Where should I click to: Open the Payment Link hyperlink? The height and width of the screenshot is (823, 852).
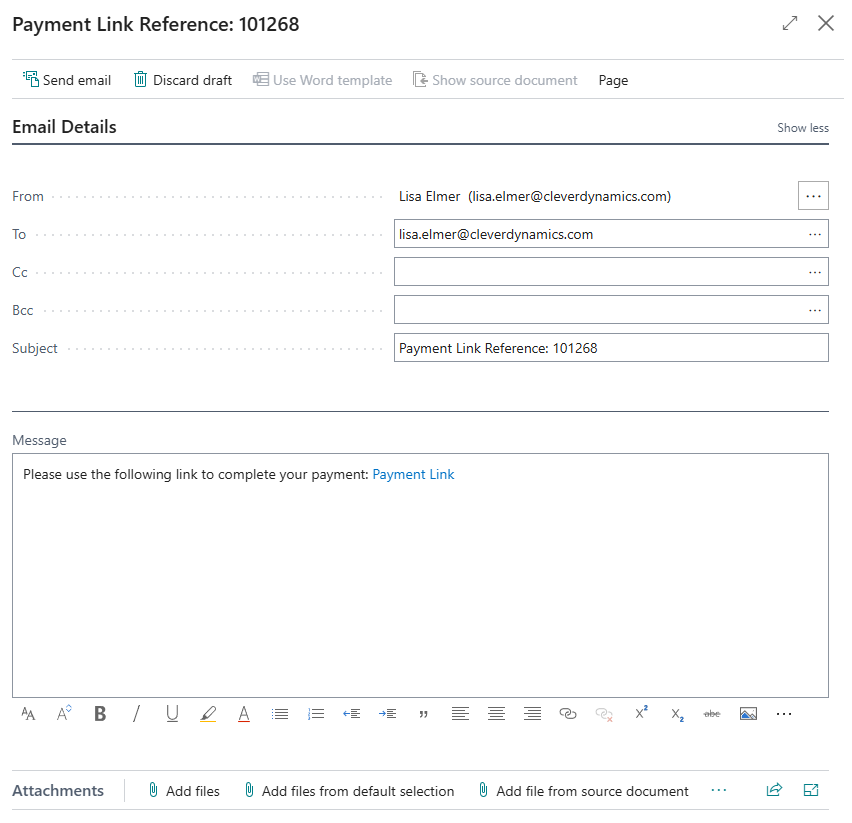413,474
